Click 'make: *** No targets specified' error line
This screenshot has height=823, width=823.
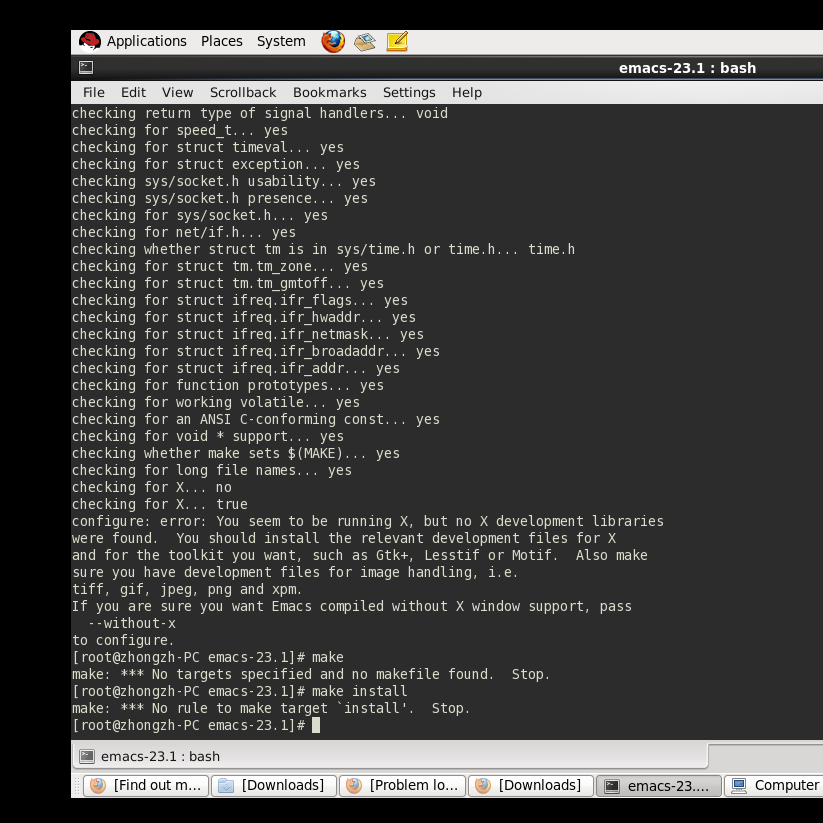point(311,674)
